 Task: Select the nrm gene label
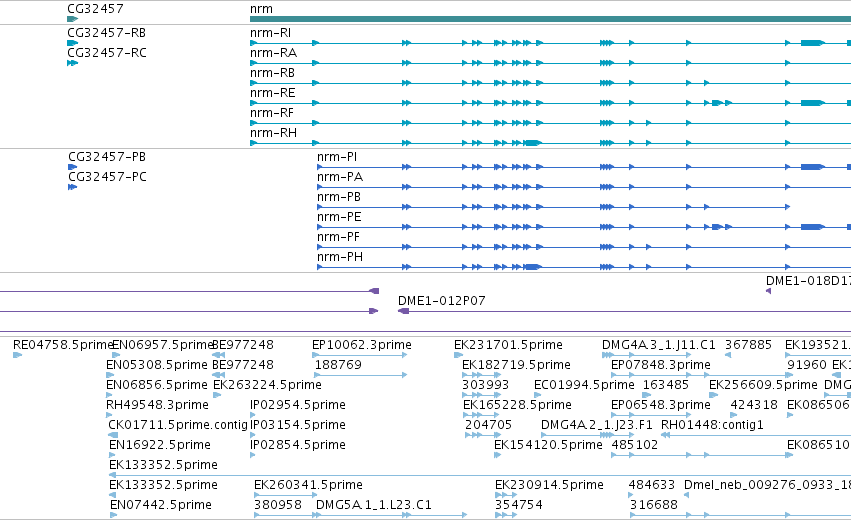(x=262, y=9)
